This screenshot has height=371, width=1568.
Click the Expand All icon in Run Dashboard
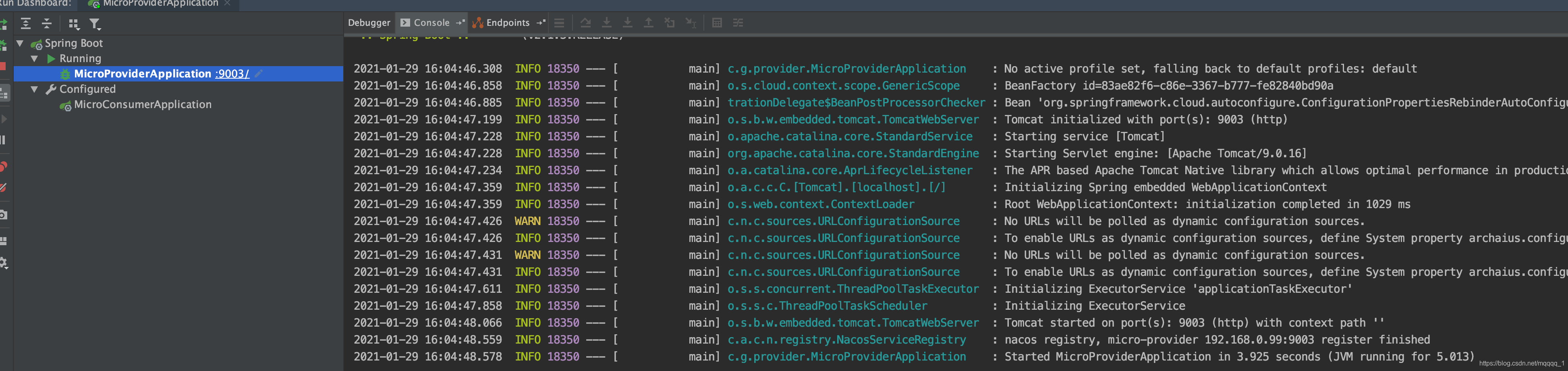click(x=25, y=24)
